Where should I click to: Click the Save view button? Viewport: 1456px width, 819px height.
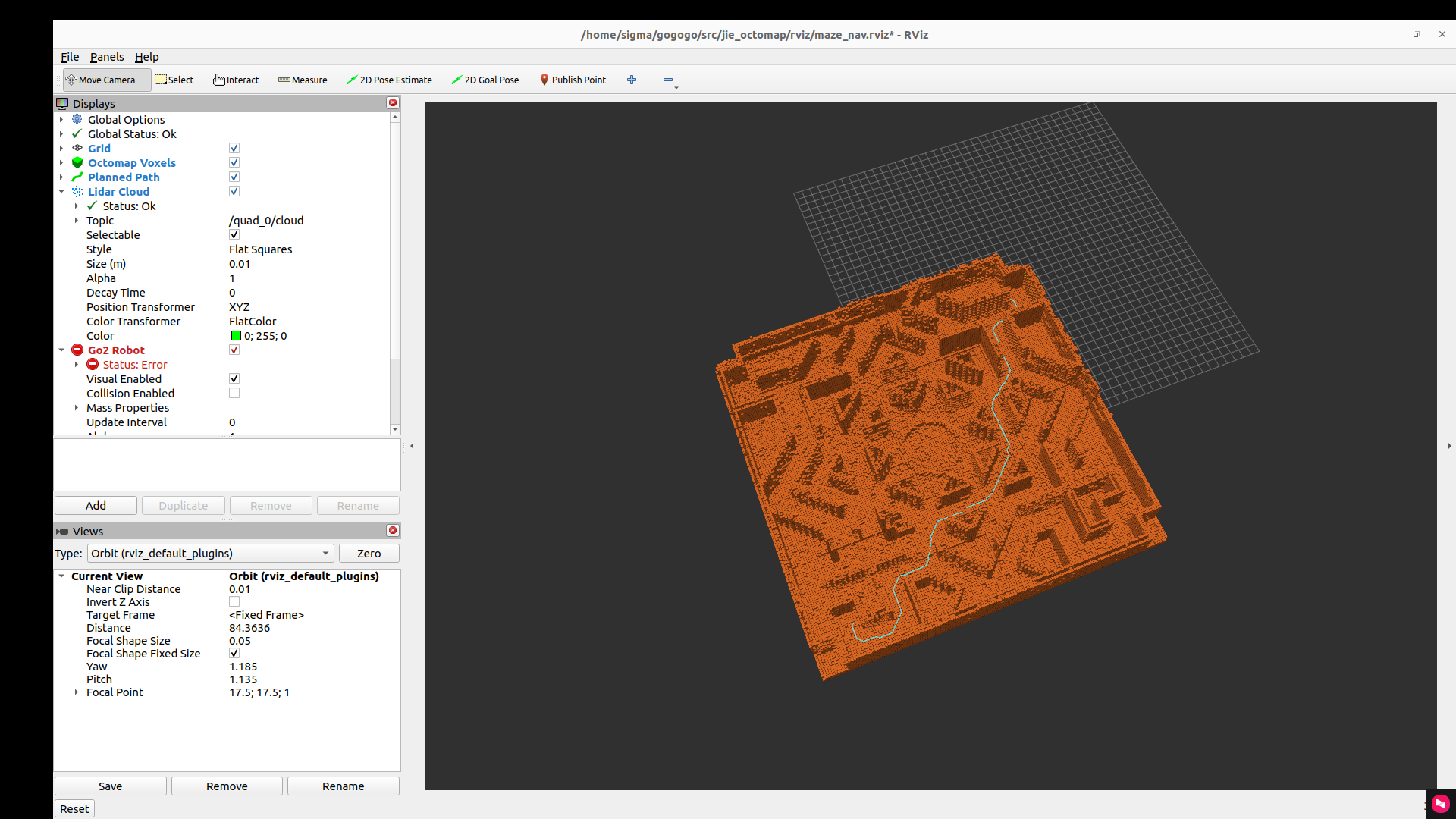110,786
